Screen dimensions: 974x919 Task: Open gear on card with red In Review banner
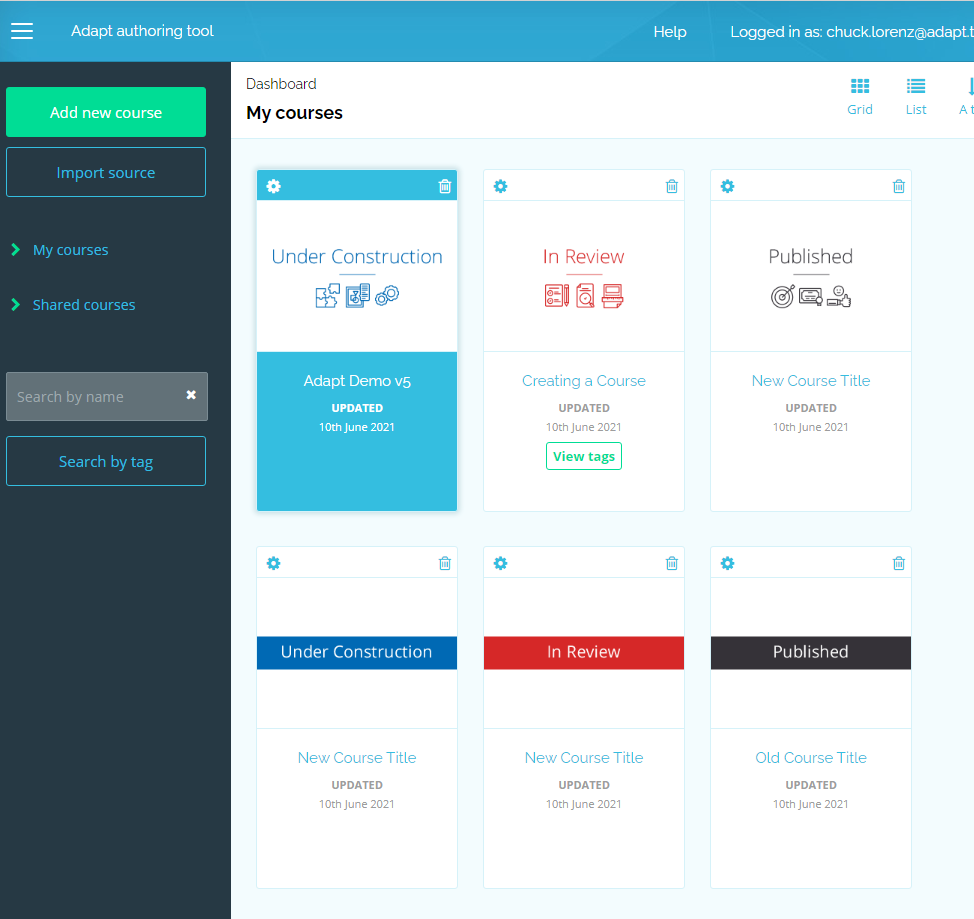pyautogui.click(x=500, y=563)
